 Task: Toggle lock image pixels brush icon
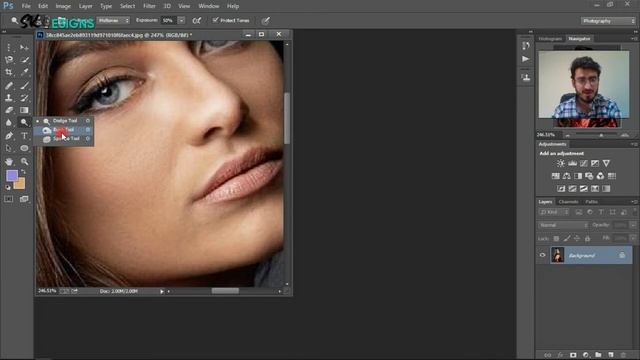pos(567,238)
